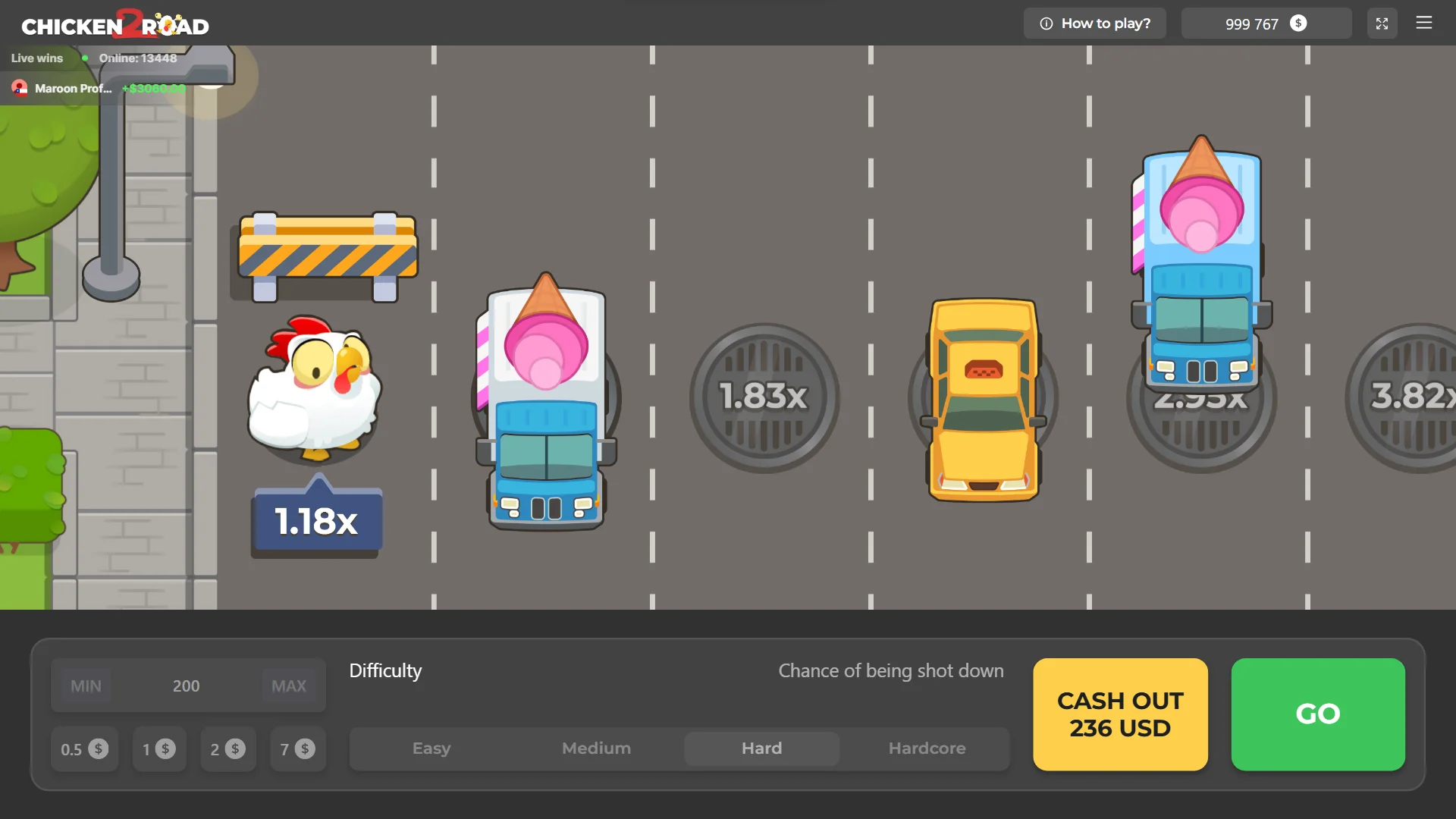
Task: Select Hard difficulty
Action: point(761,748)
